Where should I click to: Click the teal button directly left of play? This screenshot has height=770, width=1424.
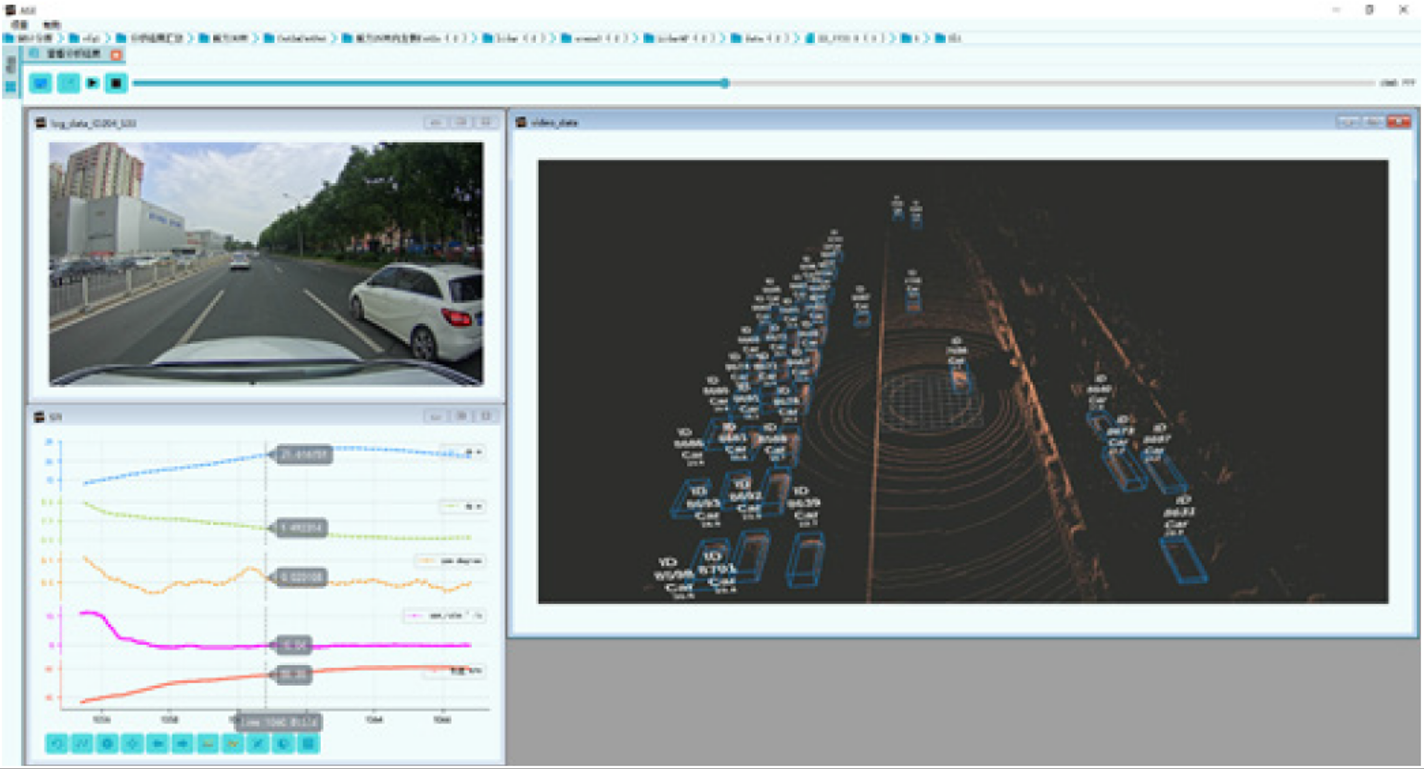(68, 83)
